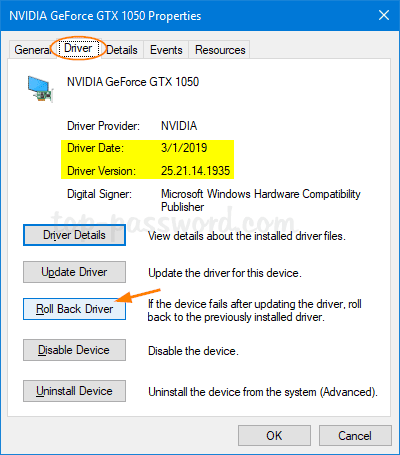Click the Uninstall Device button
Image resolution: width=400 pixels, height=455 pixels.
click(x=74, y=391)
